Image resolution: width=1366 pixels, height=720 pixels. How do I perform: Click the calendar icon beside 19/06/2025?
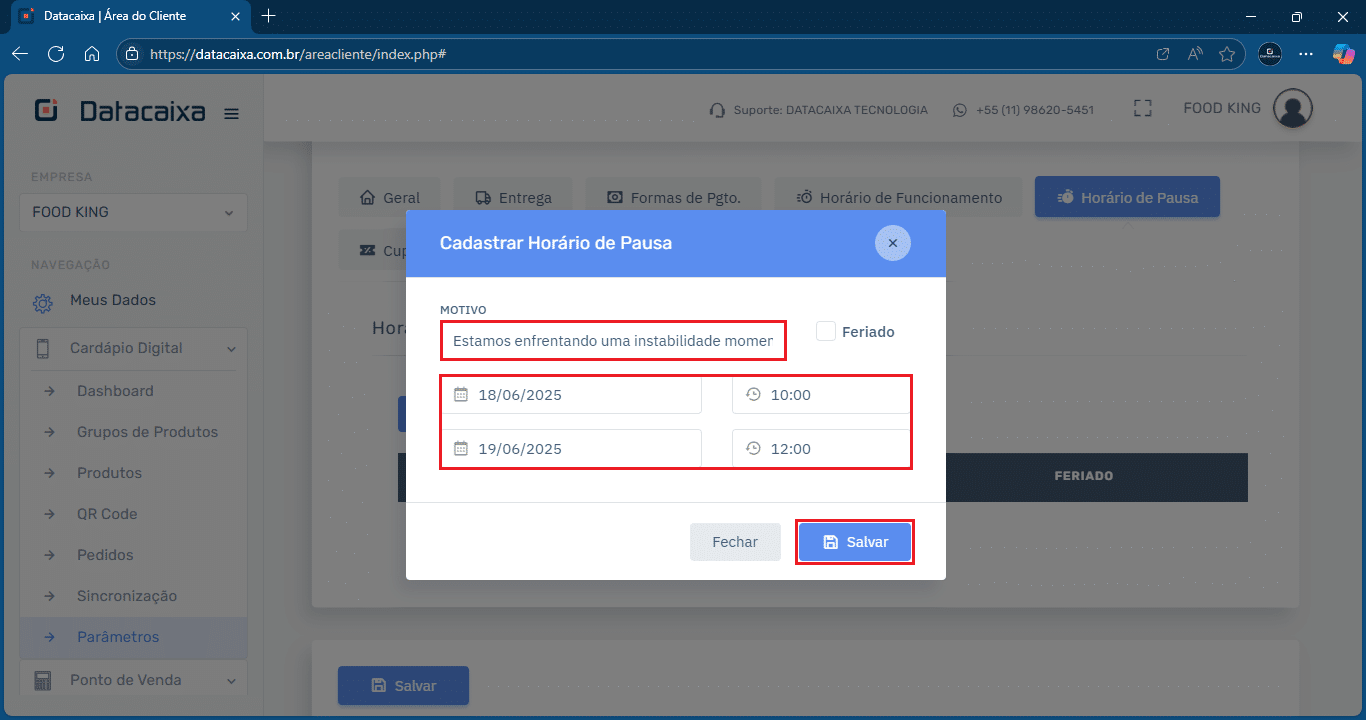(461, 449)
